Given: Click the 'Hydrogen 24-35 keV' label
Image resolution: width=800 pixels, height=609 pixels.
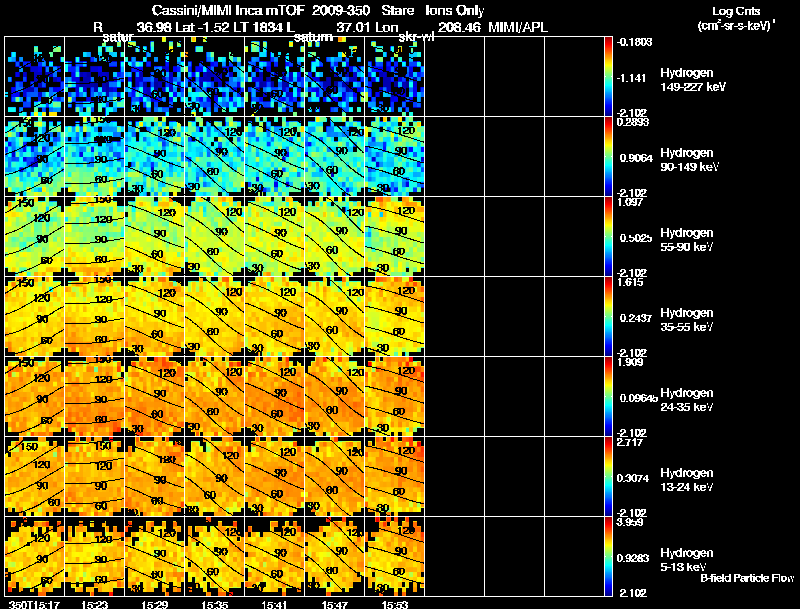Looking at the screenshot, I should pos(687,400).
